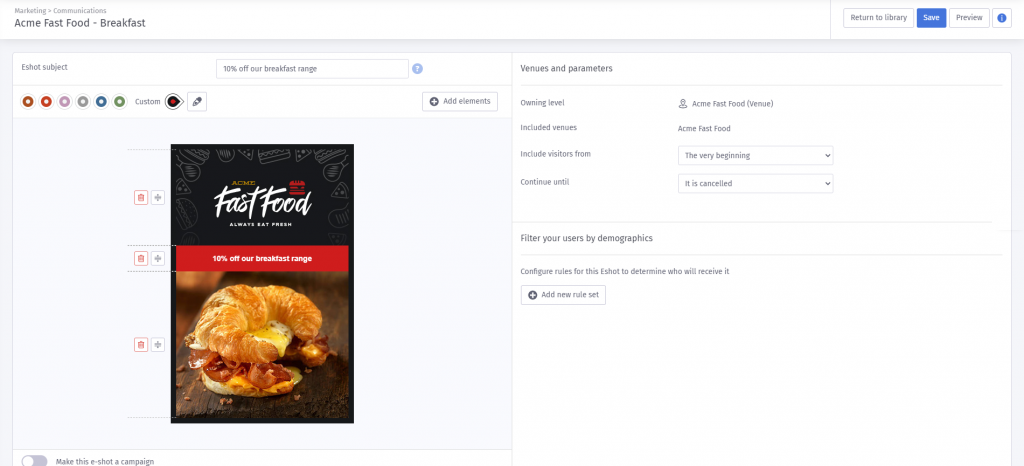Click Add new rule set button
This screenshot has width=1024, height=466.
pos(563,295)
